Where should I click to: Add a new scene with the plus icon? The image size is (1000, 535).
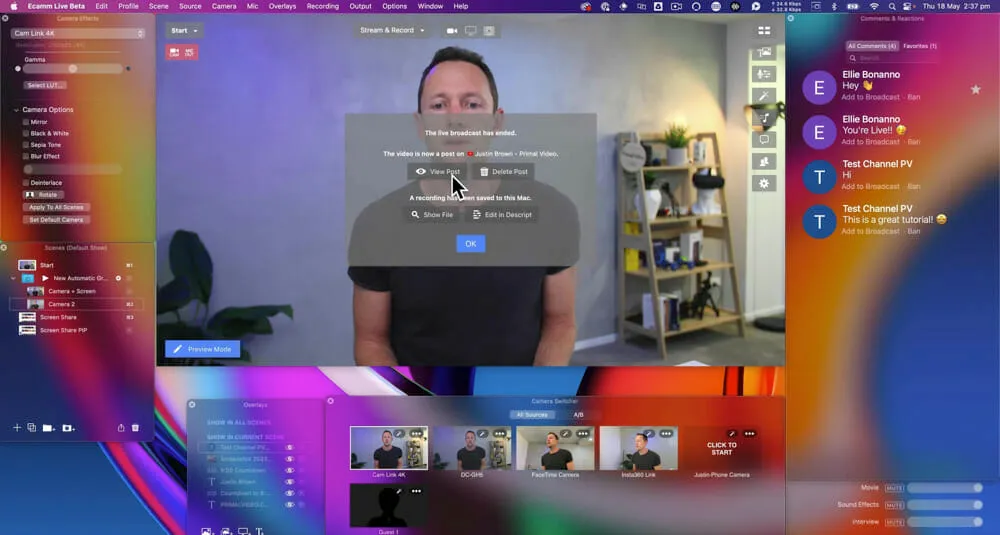[17, 428]
